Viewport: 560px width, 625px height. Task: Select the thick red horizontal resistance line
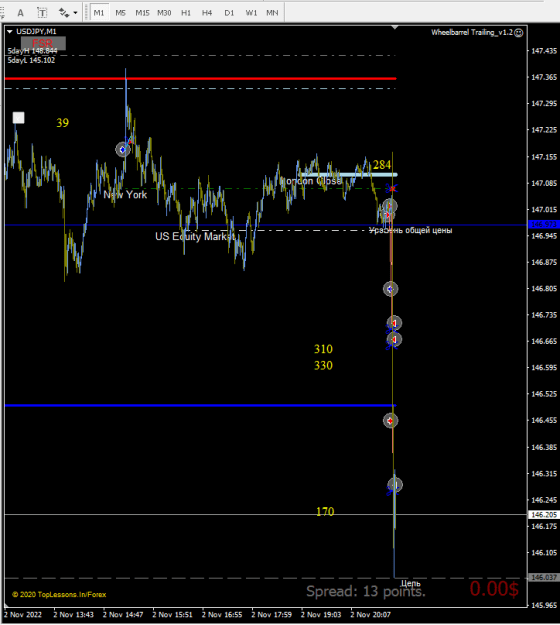(x=200, y=79)
